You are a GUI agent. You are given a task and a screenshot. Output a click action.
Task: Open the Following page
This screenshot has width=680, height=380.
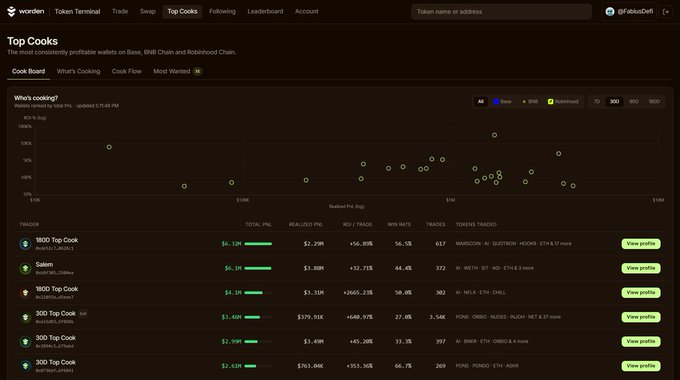point(222,12)
